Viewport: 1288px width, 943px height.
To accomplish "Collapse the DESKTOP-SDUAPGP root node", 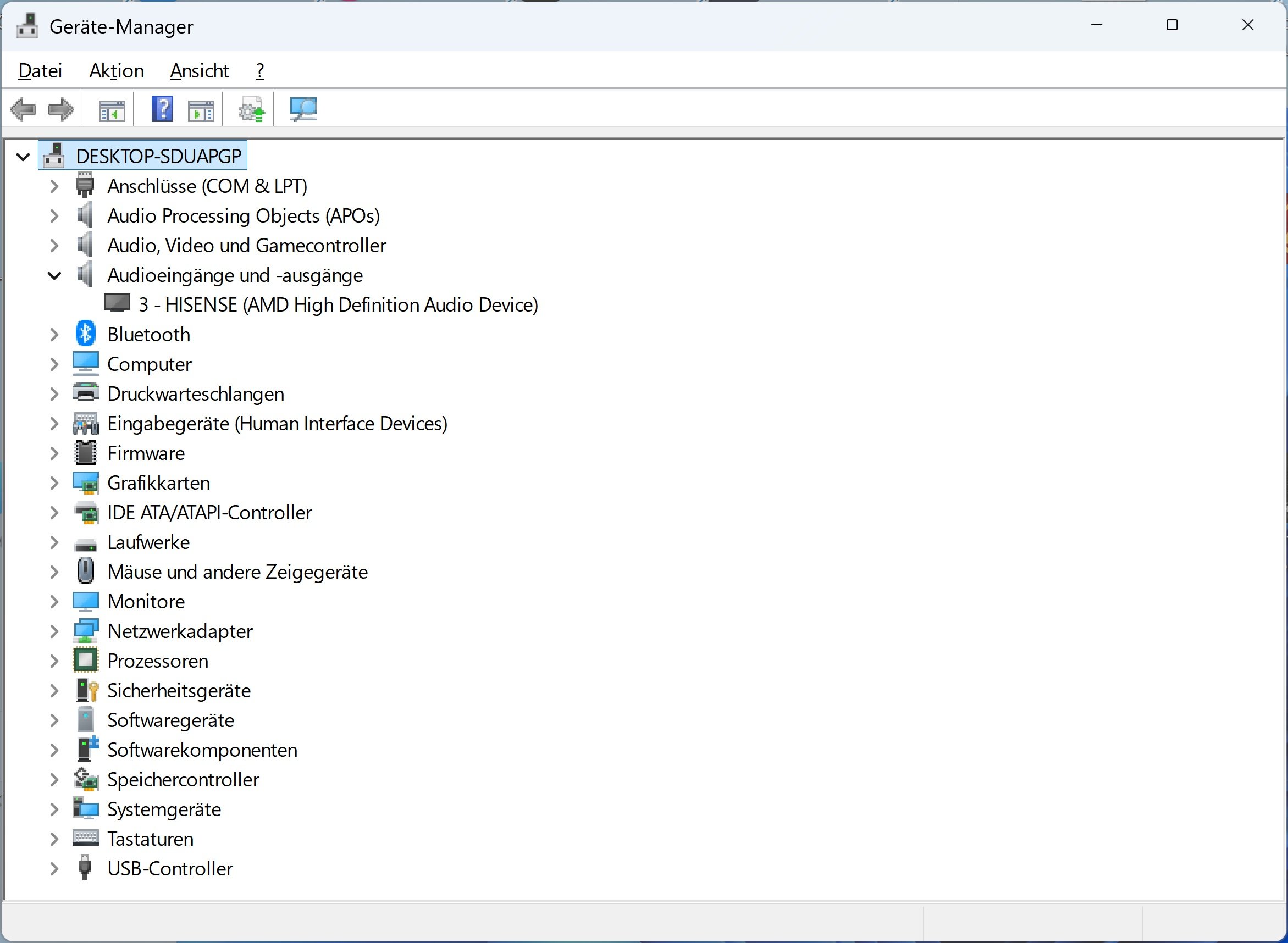I will (x=23, y=157).
